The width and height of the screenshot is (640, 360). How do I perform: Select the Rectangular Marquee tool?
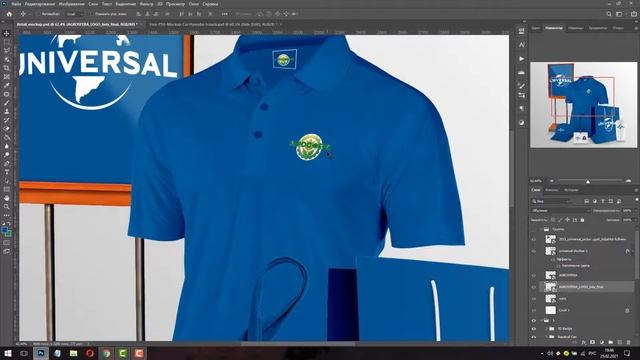pyautogui.click(x=7, y=42)
